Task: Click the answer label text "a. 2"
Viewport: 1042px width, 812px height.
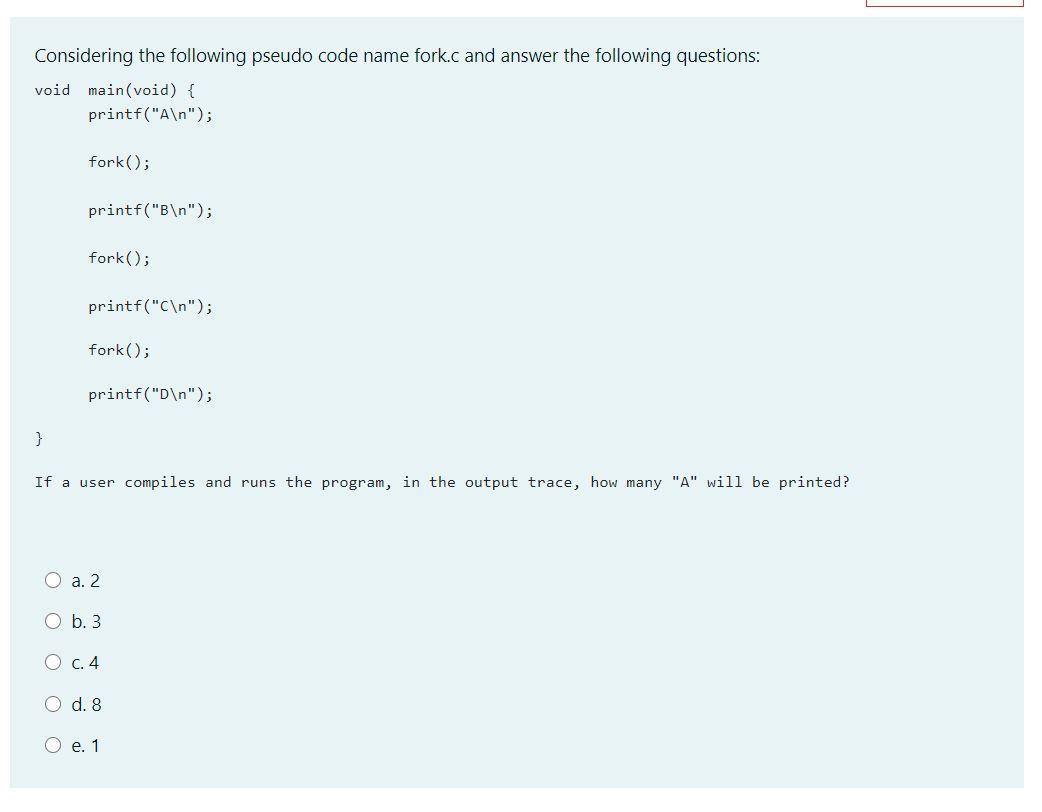Action: [84, 580]
